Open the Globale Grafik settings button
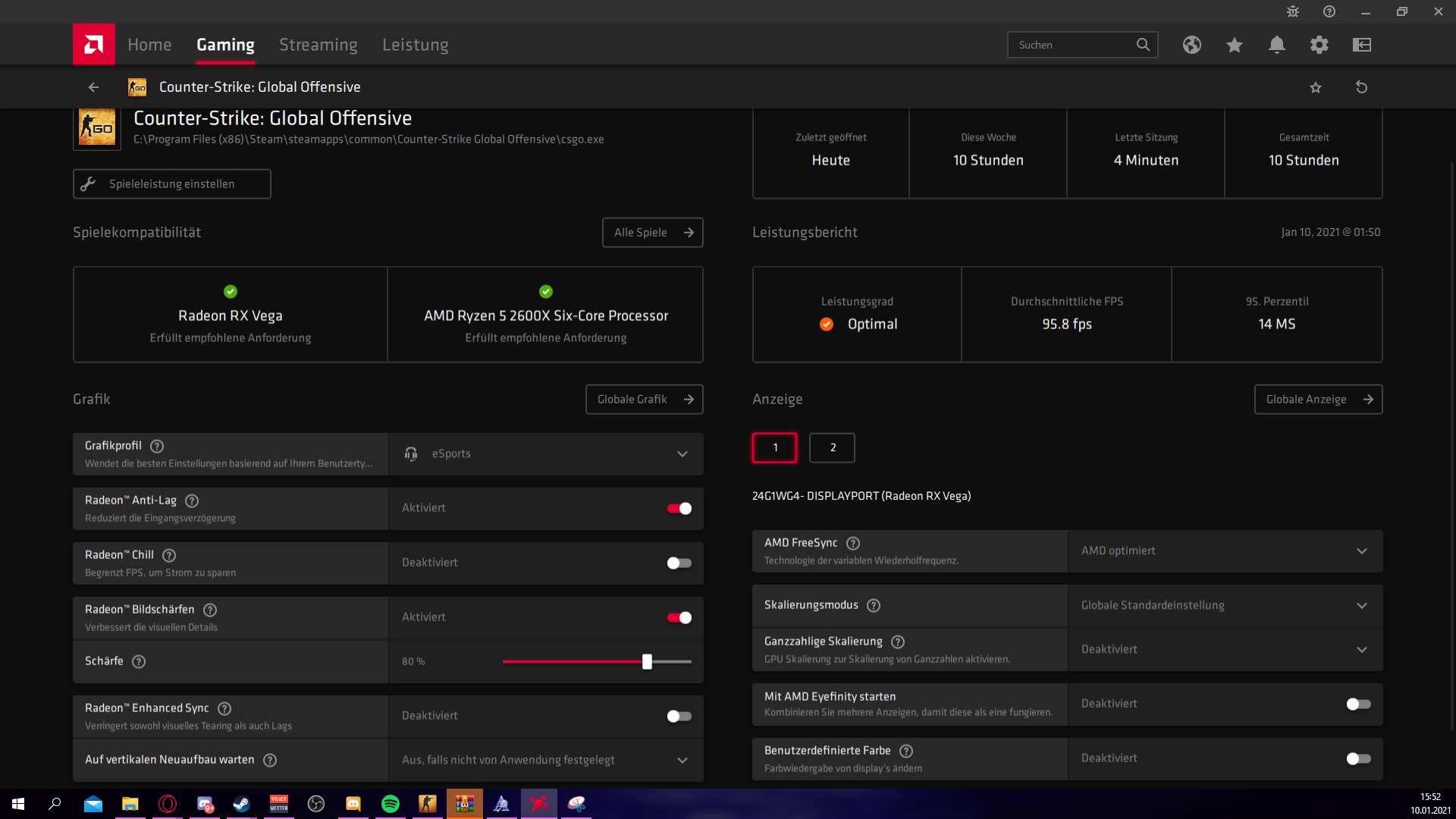This screenshot has width=1456, height=819. click(644, 400)
